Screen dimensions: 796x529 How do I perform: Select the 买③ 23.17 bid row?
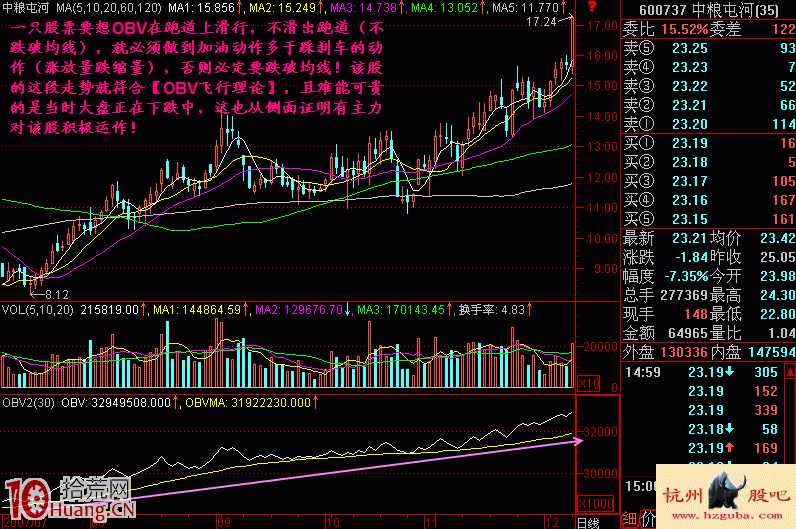click(x=709, y=181)
